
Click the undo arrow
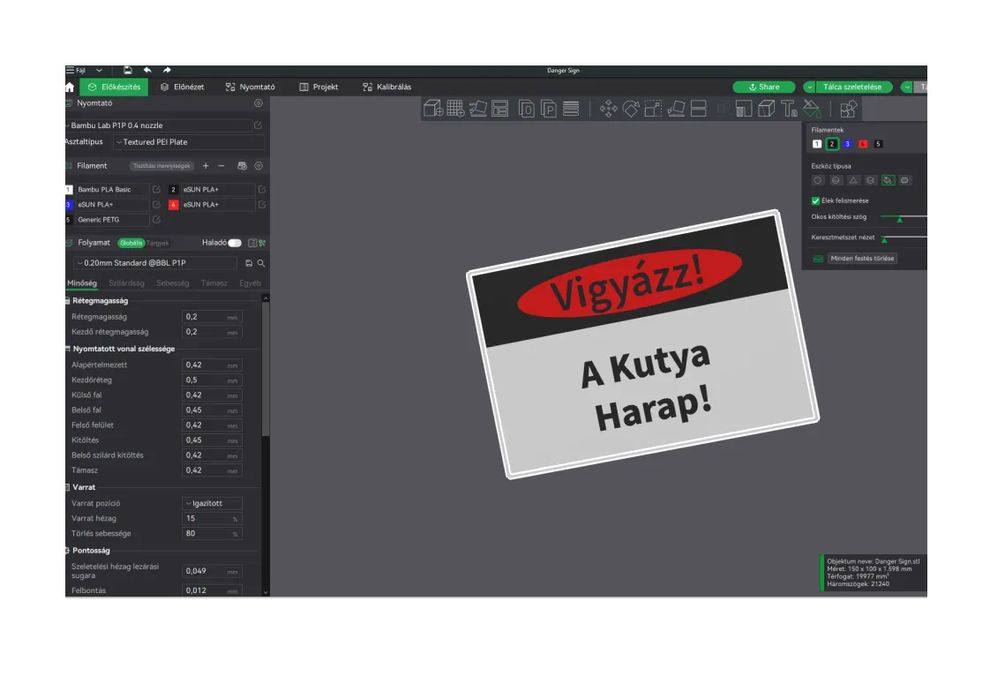click(147, 70)
